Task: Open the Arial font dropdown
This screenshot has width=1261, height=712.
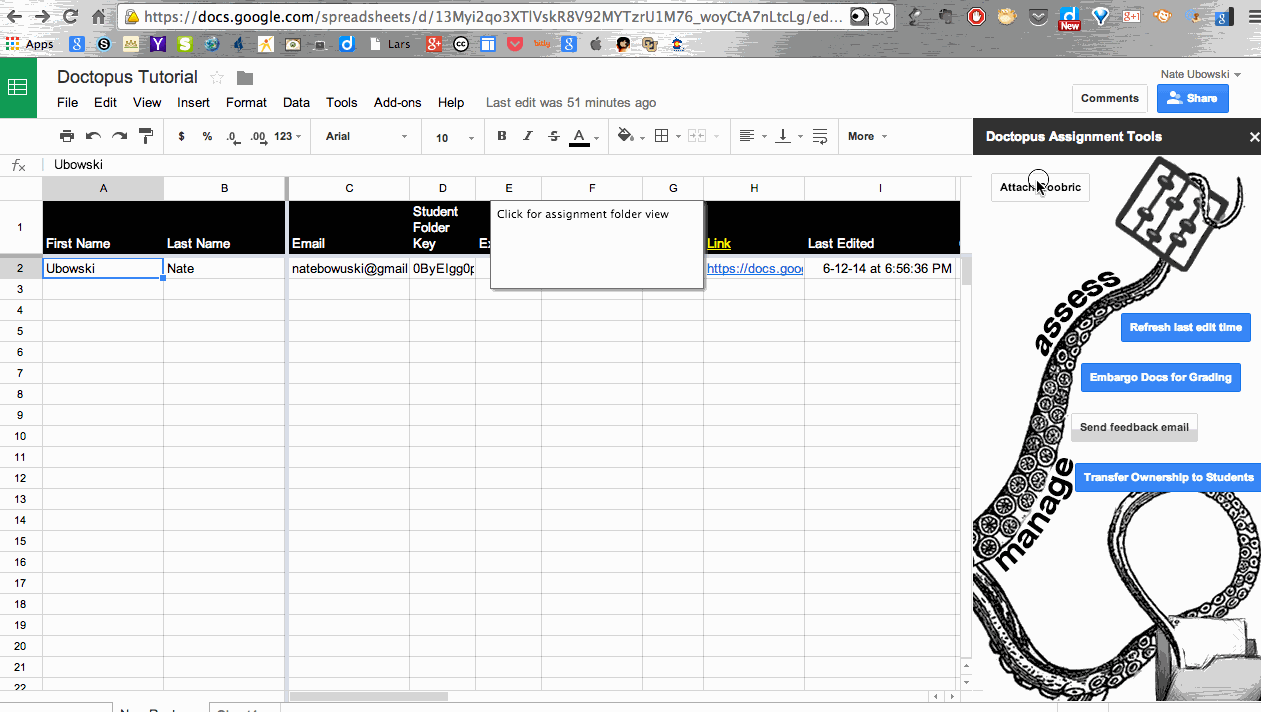Action: pyautogui.click(x=366, y=136)
